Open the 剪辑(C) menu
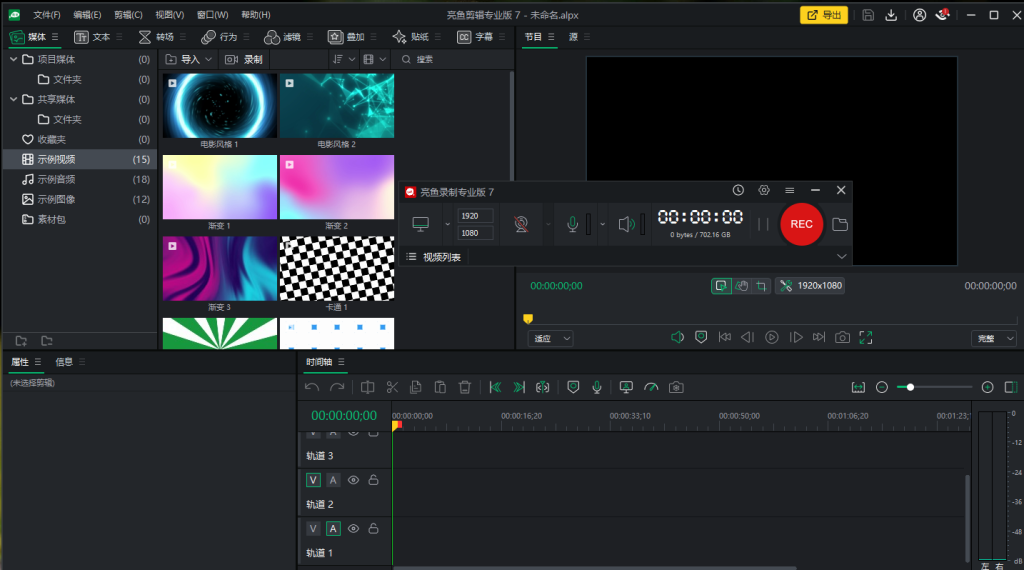The image size is (1024, 570). [x=128, y=15]
